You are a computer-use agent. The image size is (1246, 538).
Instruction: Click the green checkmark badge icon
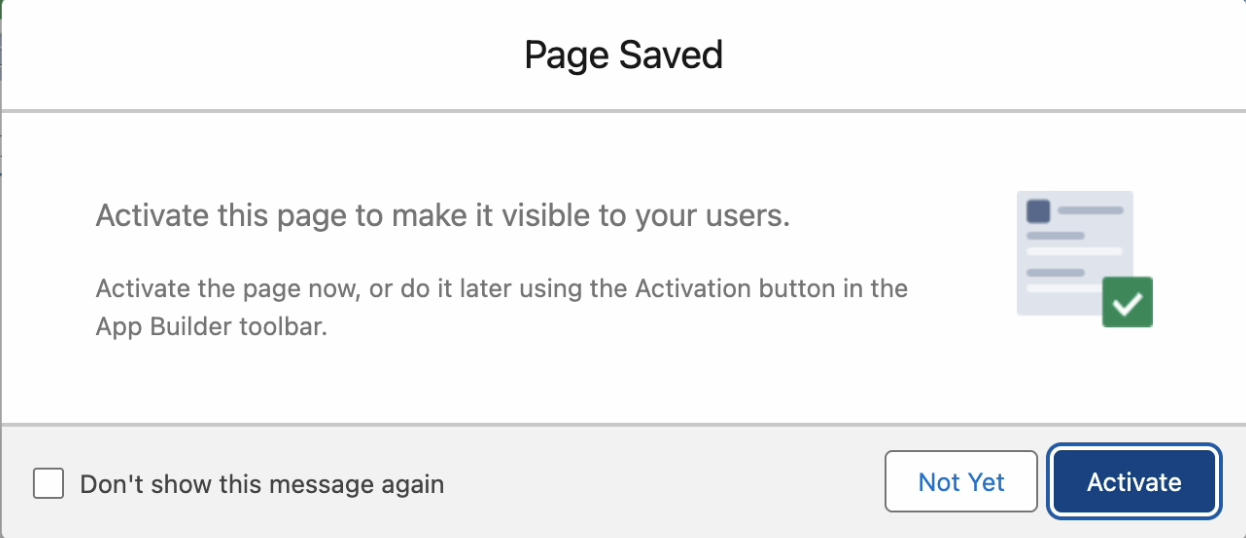[1127, 302]
